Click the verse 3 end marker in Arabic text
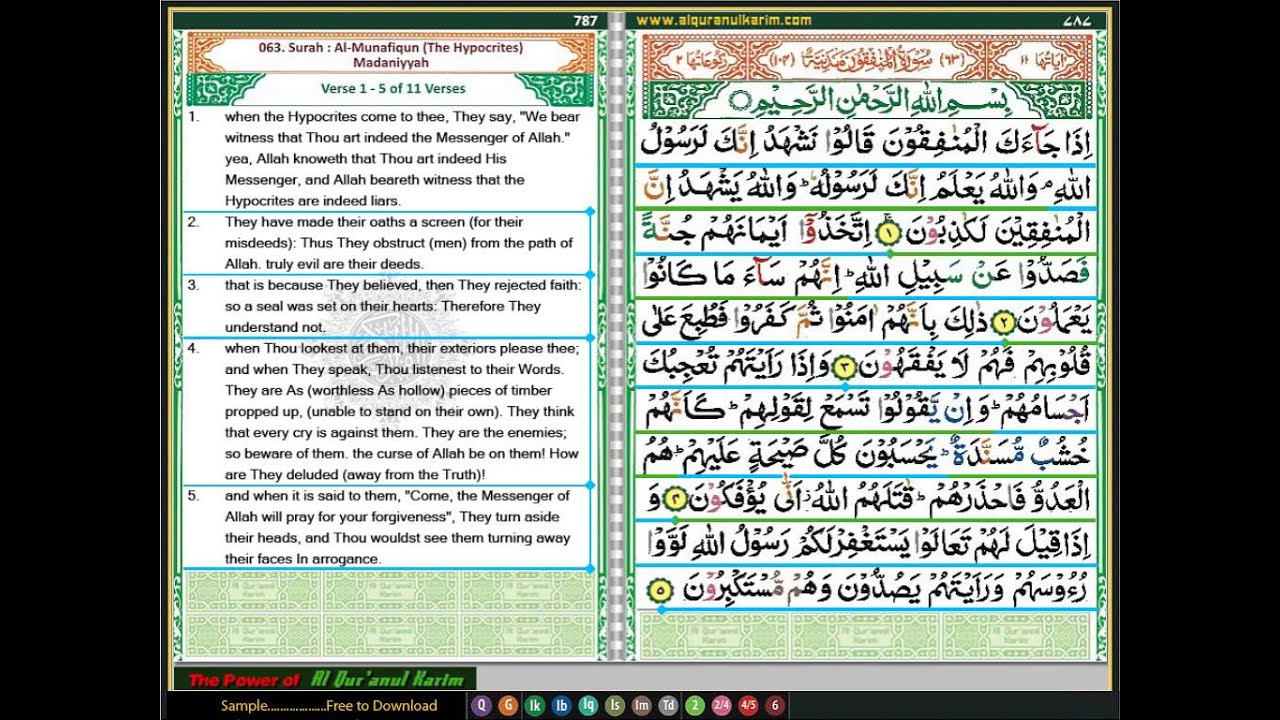Screen dimensions: 1280x720 point(847,368)
